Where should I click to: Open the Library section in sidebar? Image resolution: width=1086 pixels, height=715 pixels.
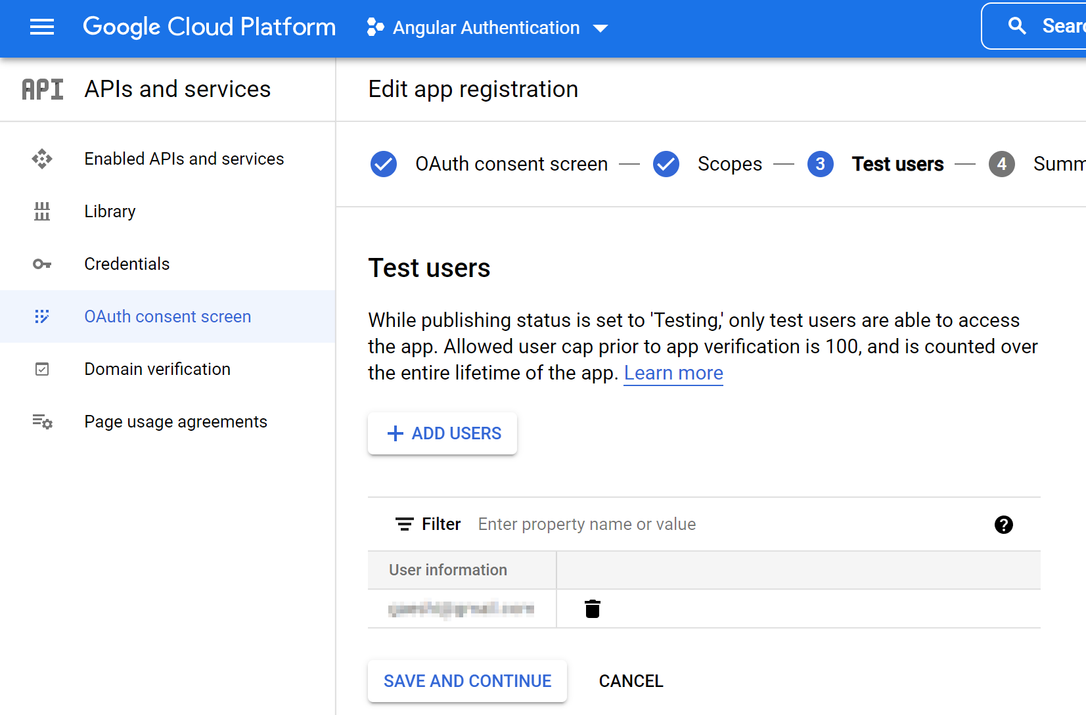coord(109,211)
